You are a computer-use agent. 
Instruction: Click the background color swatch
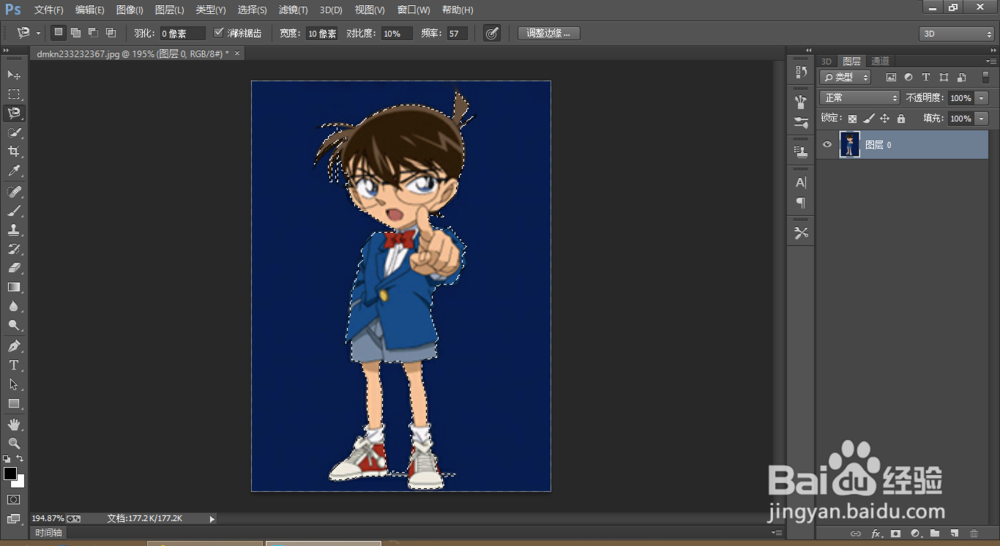coord(20,482)
